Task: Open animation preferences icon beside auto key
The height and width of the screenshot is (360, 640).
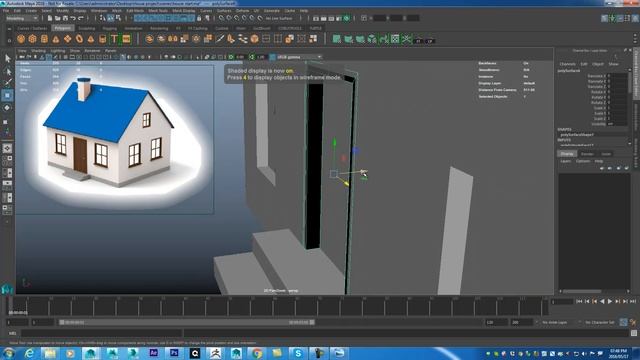Action: pos(633,322)
